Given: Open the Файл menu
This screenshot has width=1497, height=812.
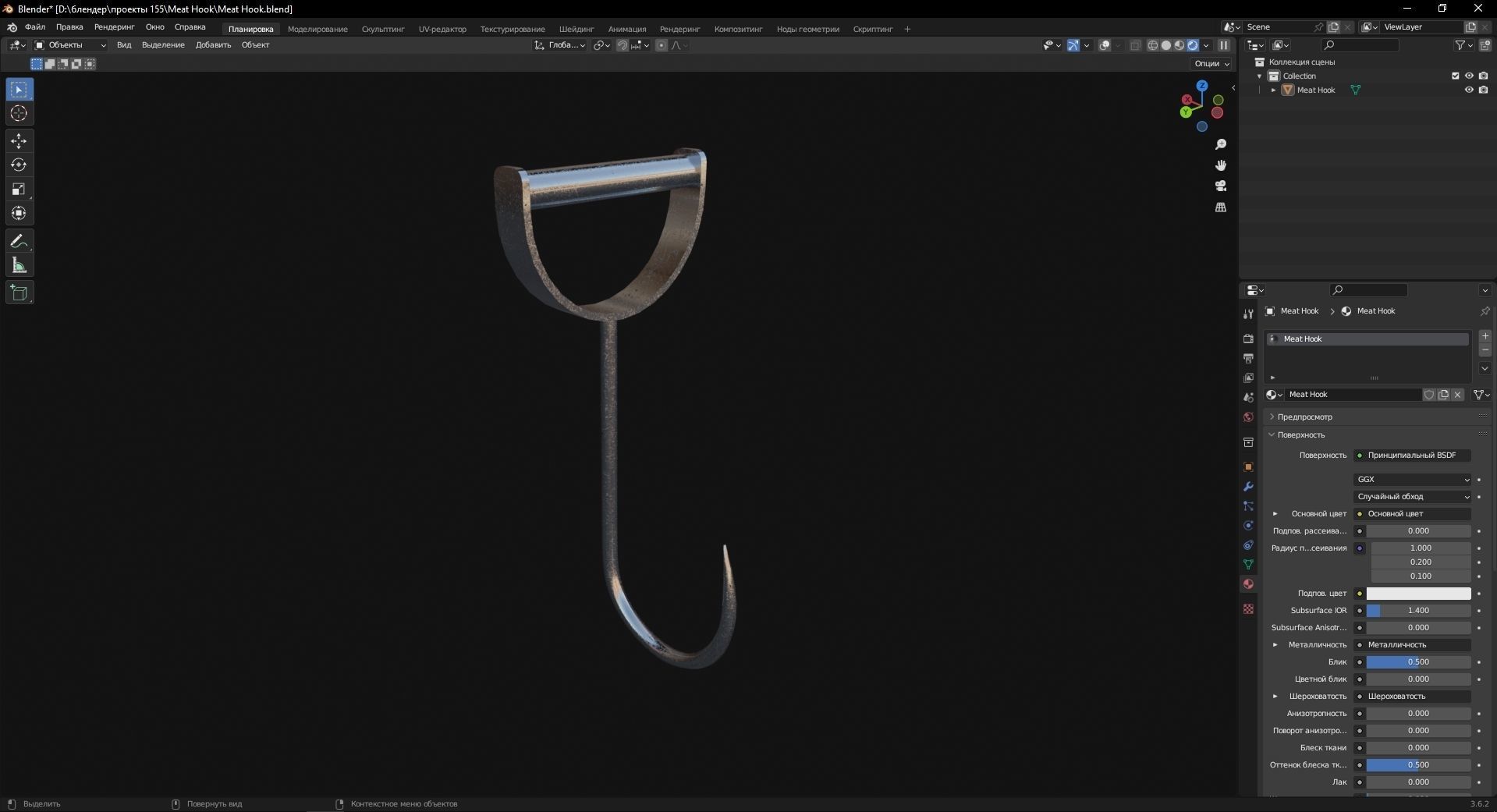Looking at the screenshot, I should pyautogui.click(x=35, y=27).
